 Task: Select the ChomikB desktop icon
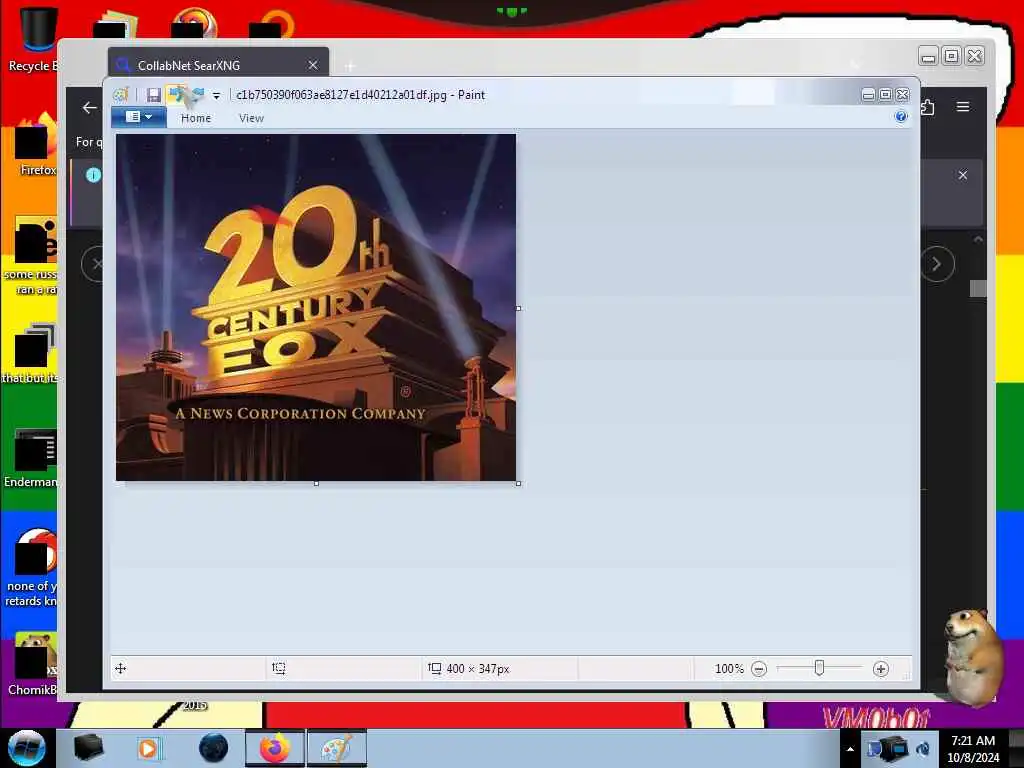[x=33, y=665]
